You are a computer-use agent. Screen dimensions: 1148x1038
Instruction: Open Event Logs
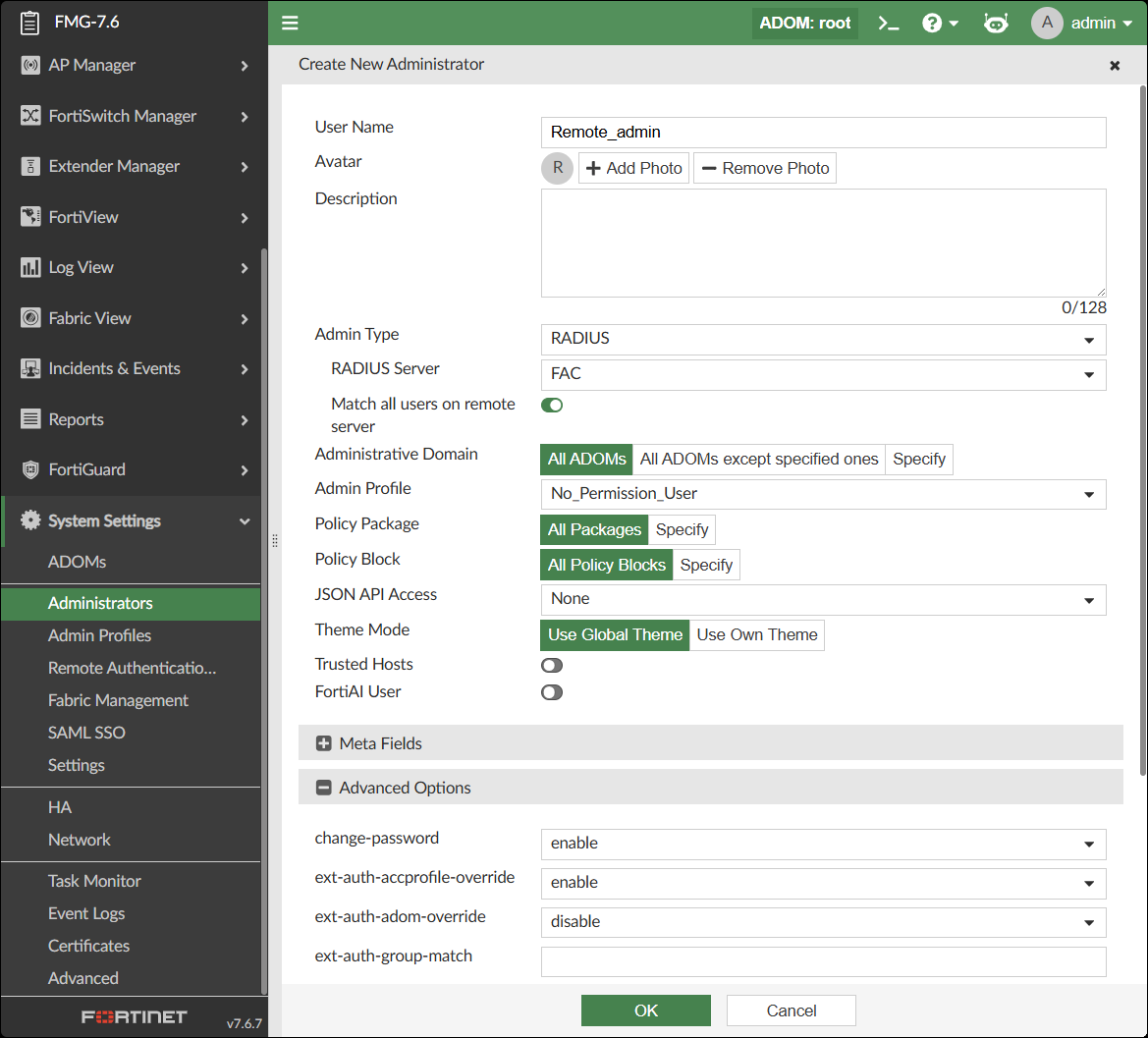pyautogui.click(x=86, y=913)
